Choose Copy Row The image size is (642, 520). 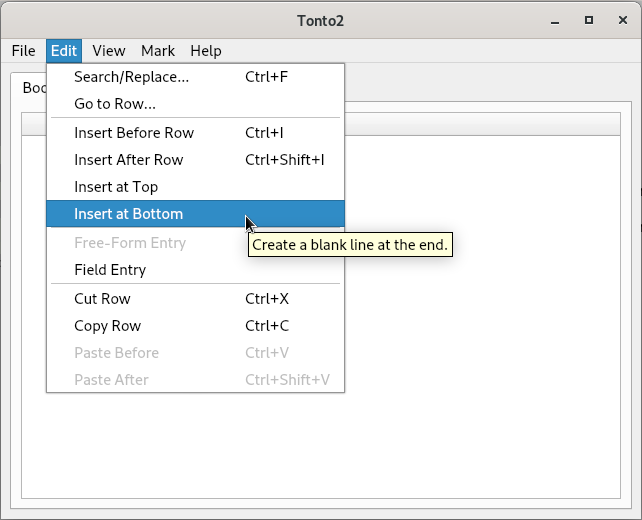(107, 326)
